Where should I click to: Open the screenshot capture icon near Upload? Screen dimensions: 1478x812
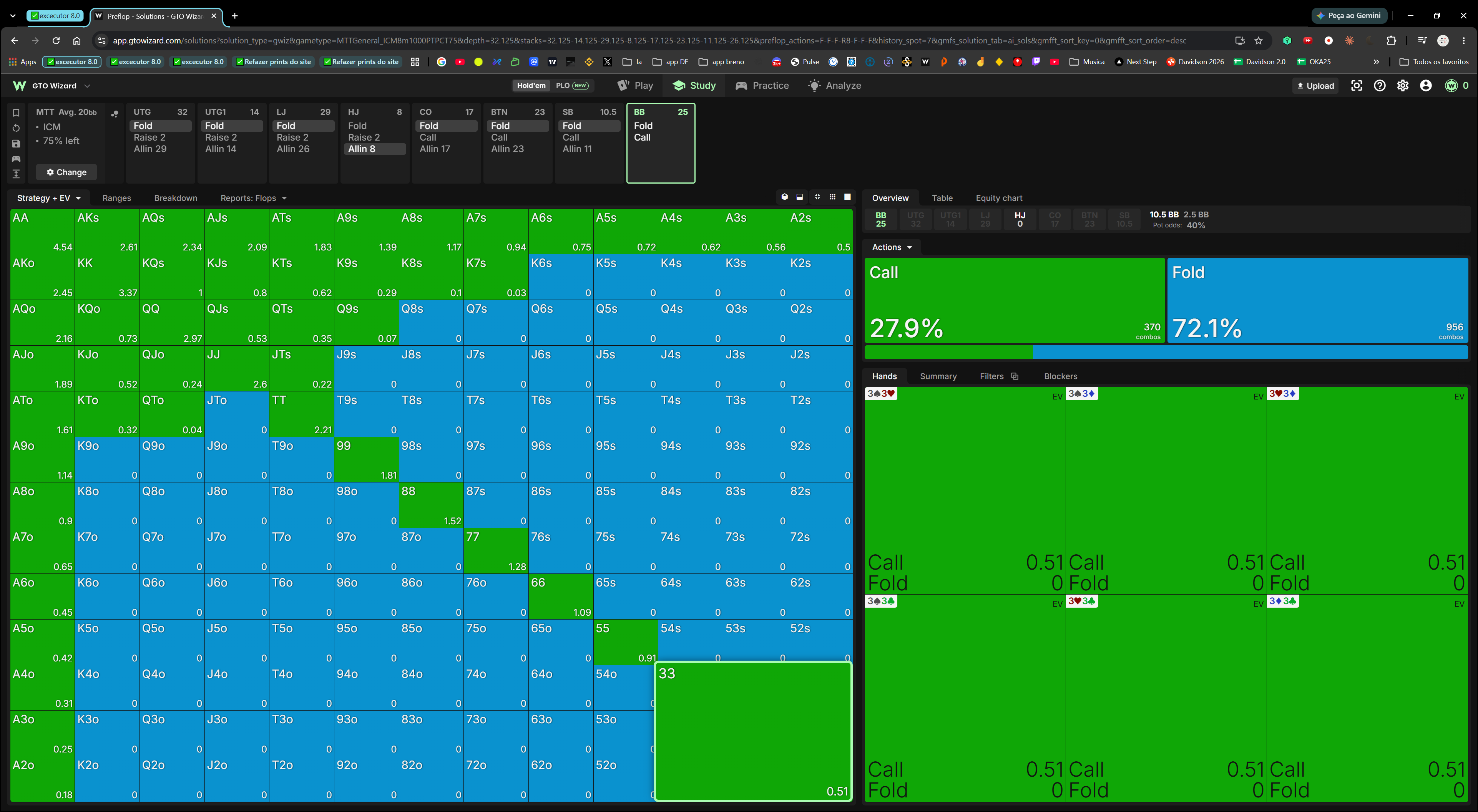pos(1356,85)
